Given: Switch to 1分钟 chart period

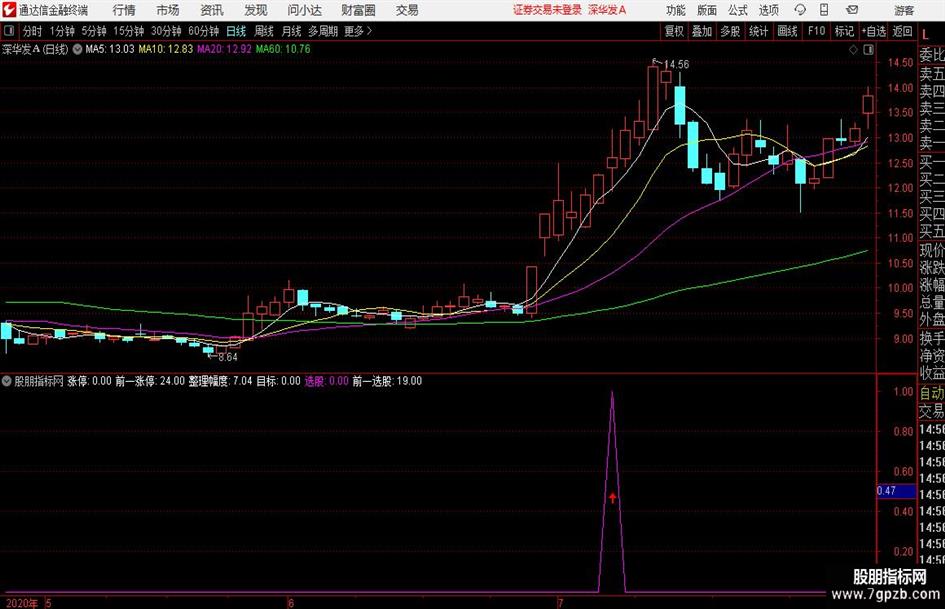Looking at the screenshot, I should click(61, 31).
